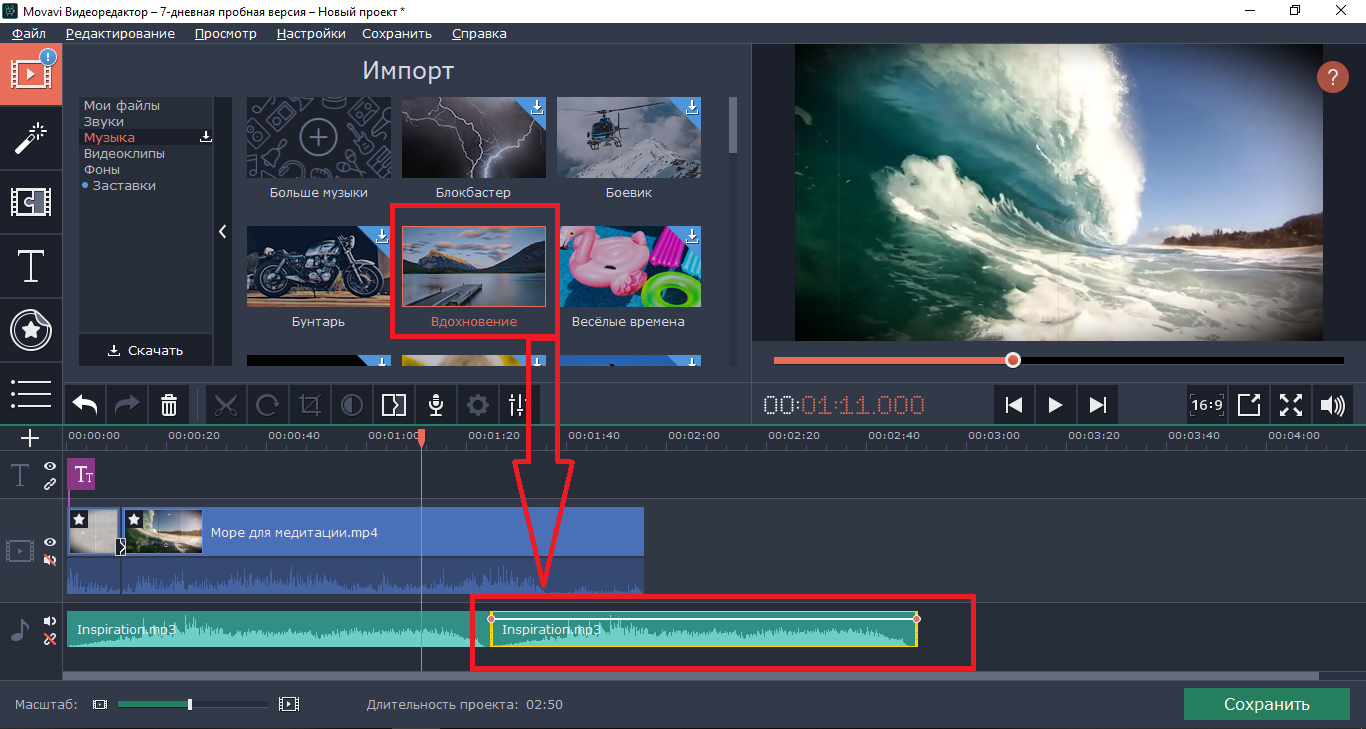Viewport: 1366px width, 729px height.
Task: Open the Редактирование menu
Action: [120, 33]
